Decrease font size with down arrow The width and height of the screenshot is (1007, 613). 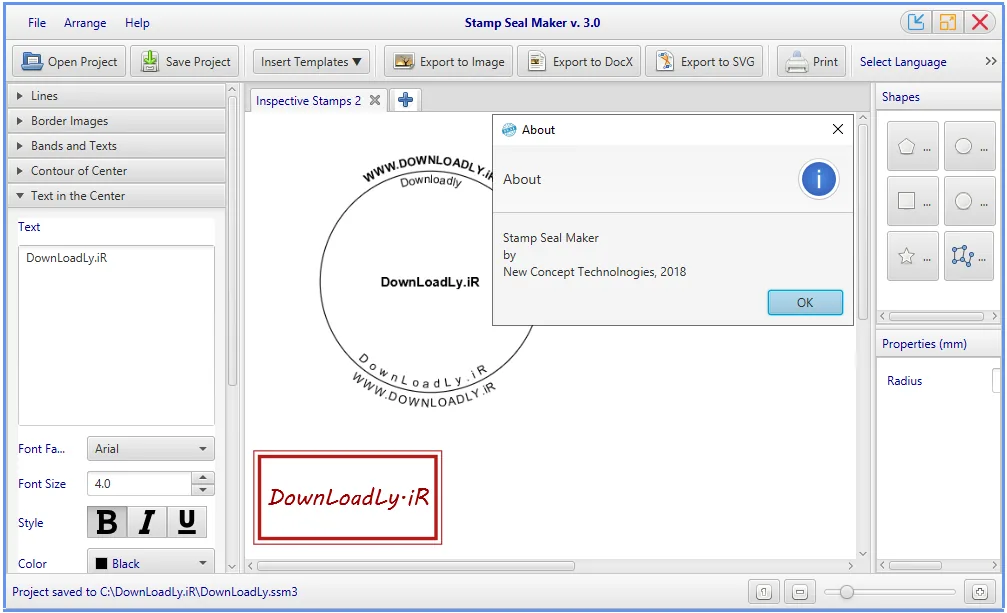203,490
